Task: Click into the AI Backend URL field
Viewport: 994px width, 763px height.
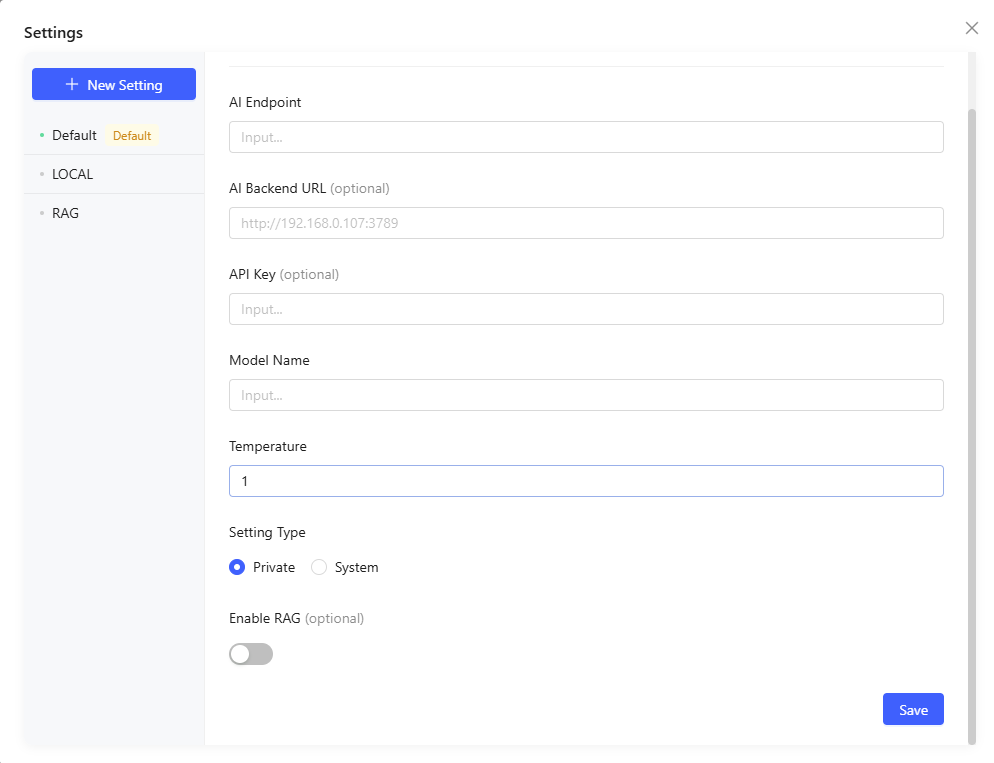Action: point(586,223)
